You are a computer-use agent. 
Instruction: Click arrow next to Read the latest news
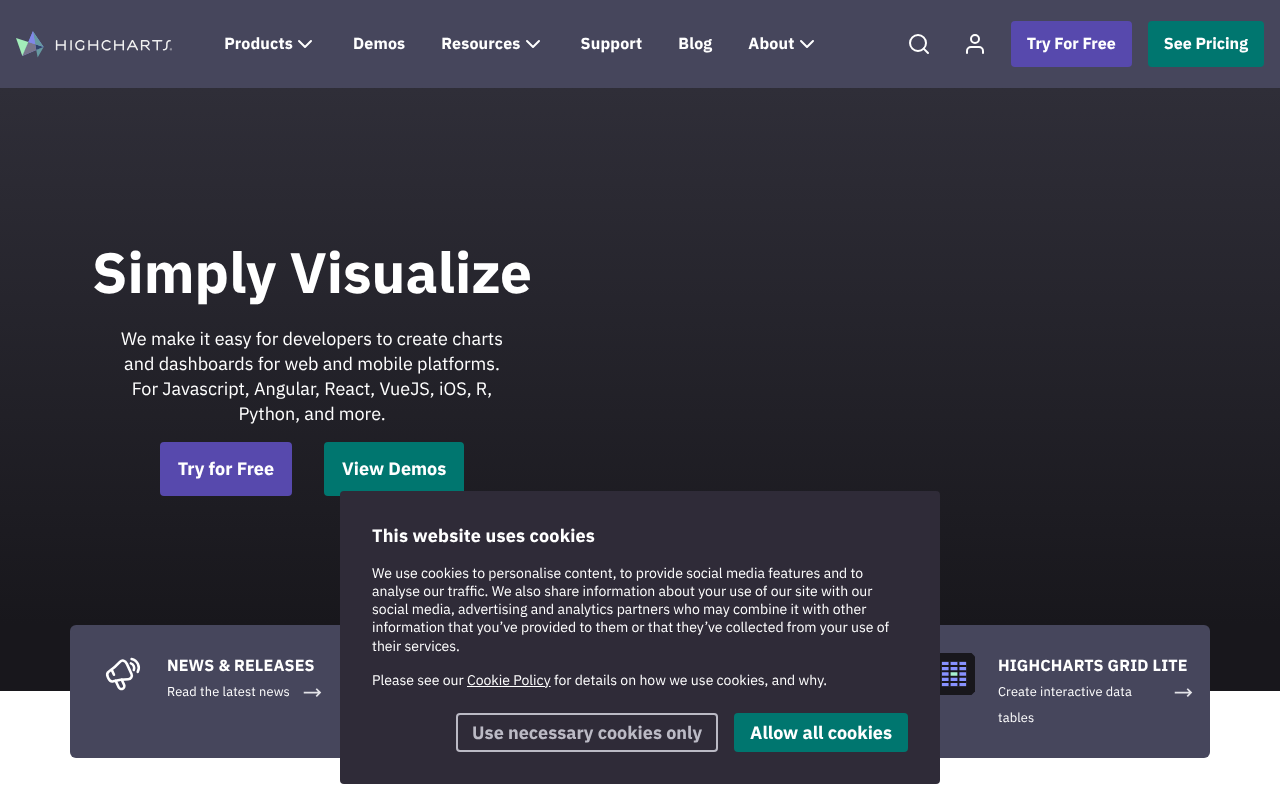click(x=313, y=692)
